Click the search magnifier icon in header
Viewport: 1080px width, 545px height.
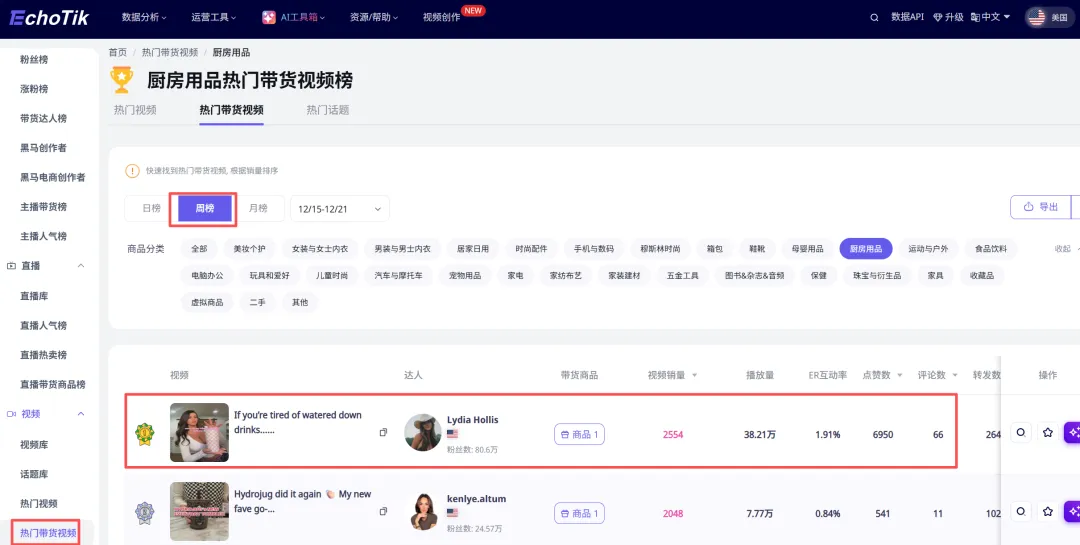point(875,17)
